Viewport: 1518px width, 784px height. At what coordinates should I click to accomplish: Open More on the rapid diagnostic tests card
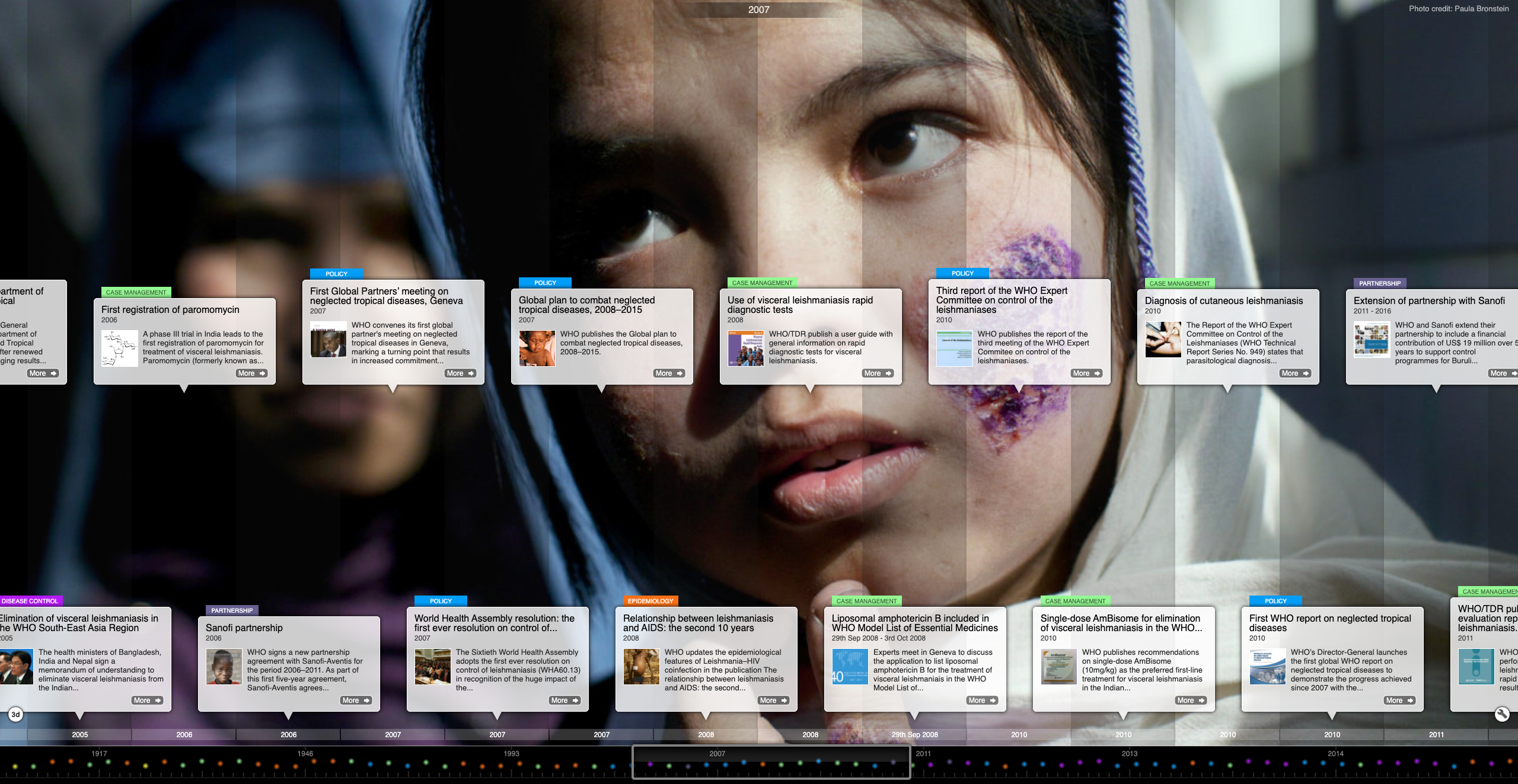pos(878,373)
